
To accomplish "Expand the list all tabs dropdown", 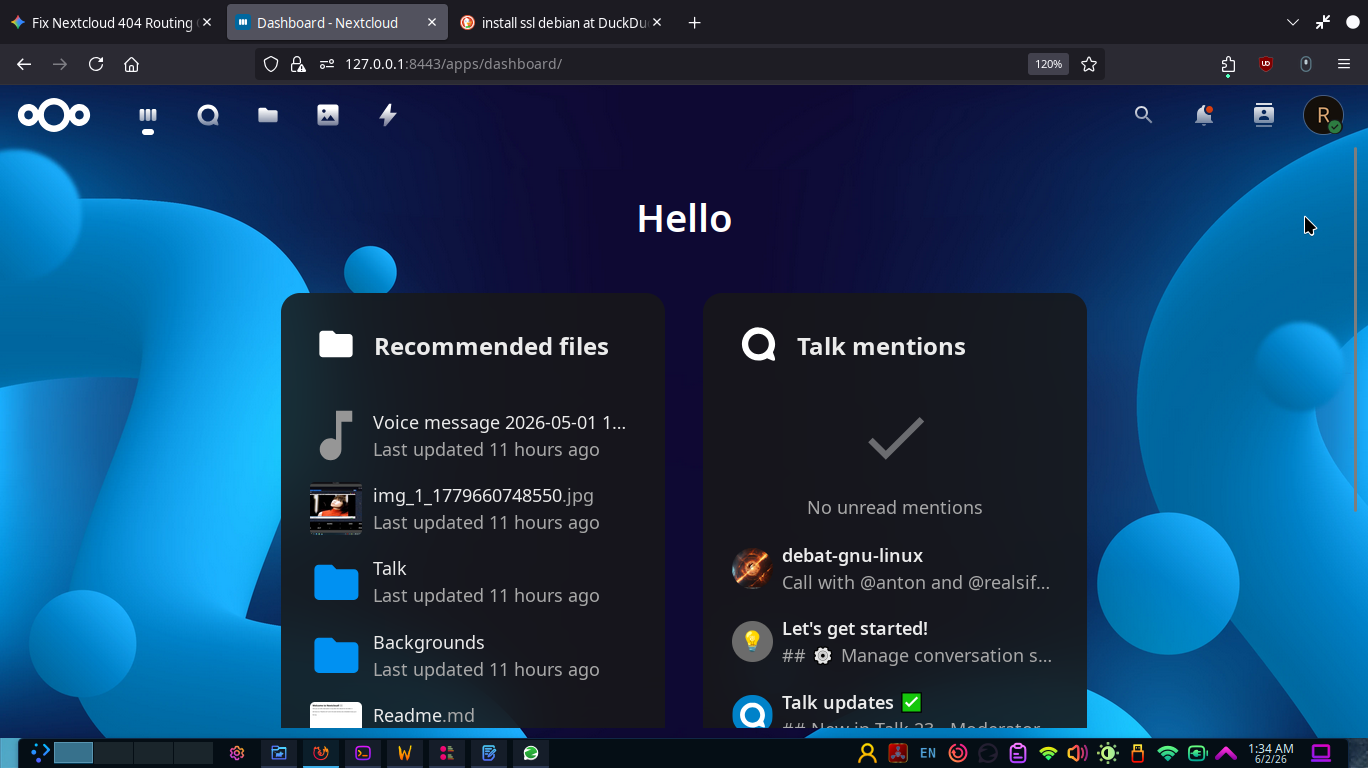I will click(x=1292, y=22).
